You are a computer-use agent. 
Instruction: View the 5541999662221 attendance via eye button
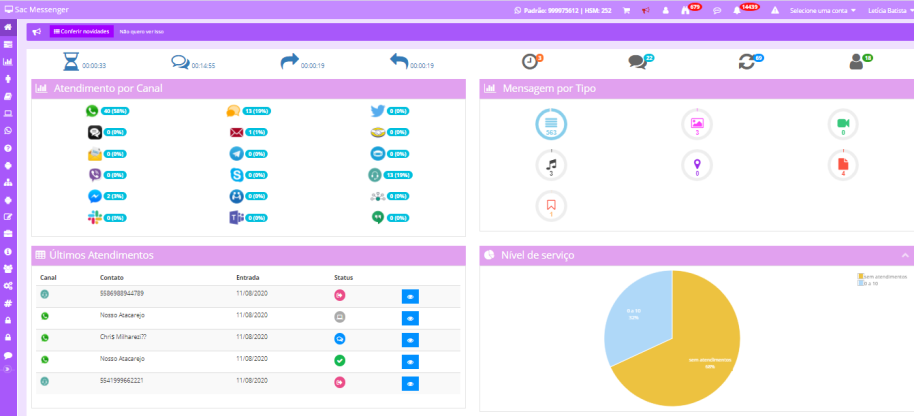(x=410, y=383)
